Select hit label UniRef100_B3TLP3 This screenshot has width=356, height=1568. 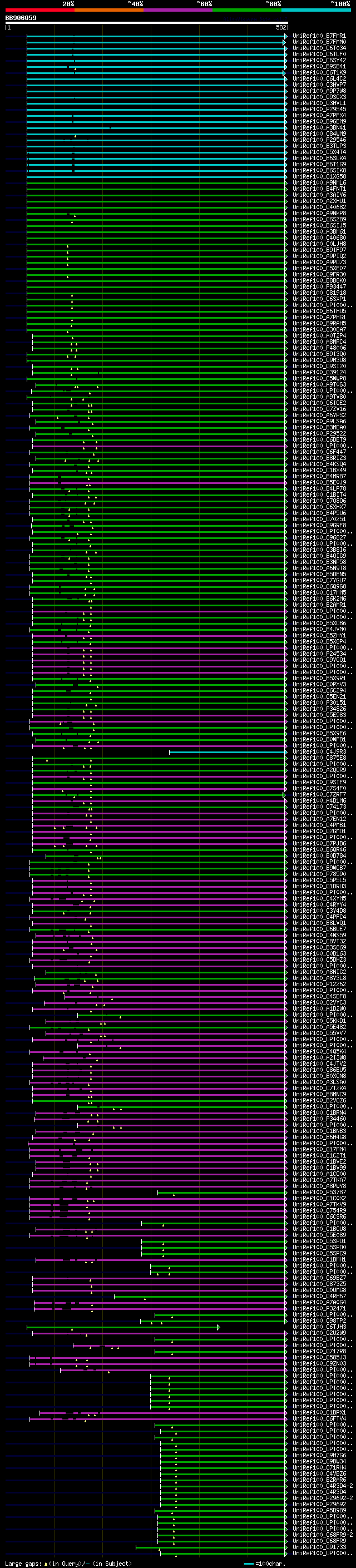[319, 146]
